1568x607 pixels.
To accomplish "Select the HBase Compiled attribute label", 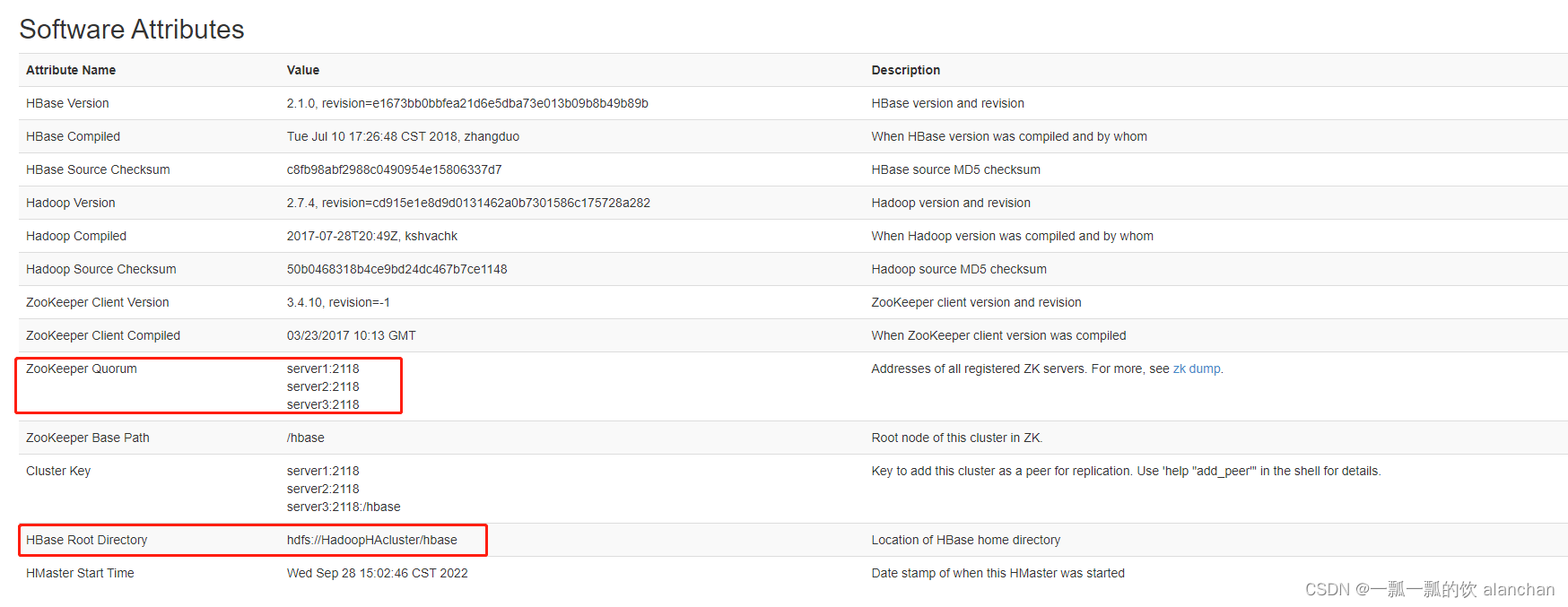I will click(73, 136).
